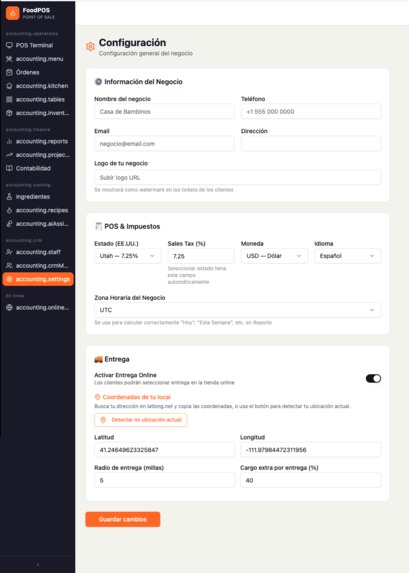Click the Sales Tax (%) field
The height and width of the screenshot is (573, 409).
201,256
